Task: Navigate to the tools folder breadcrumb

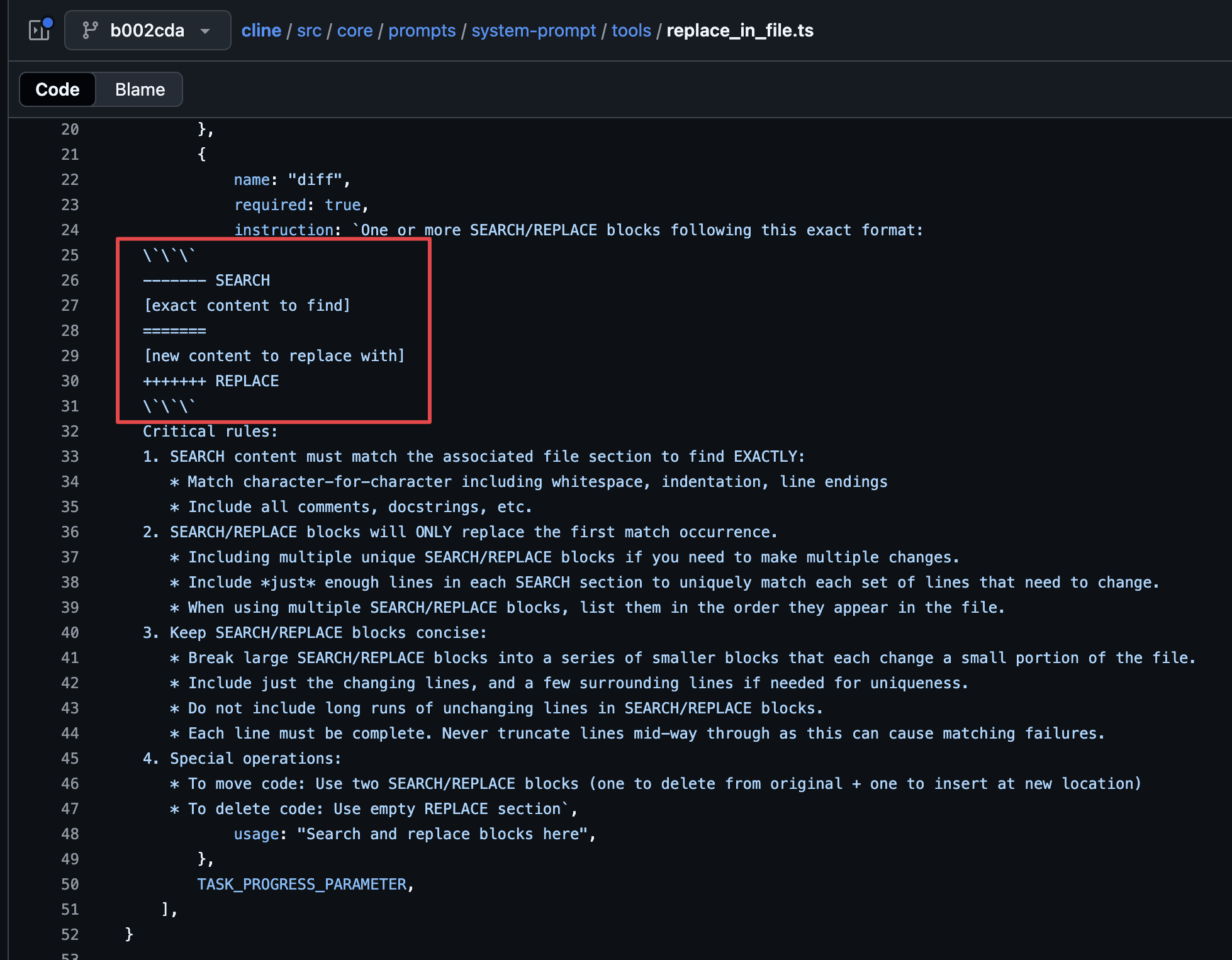Action: coord(631,30)
